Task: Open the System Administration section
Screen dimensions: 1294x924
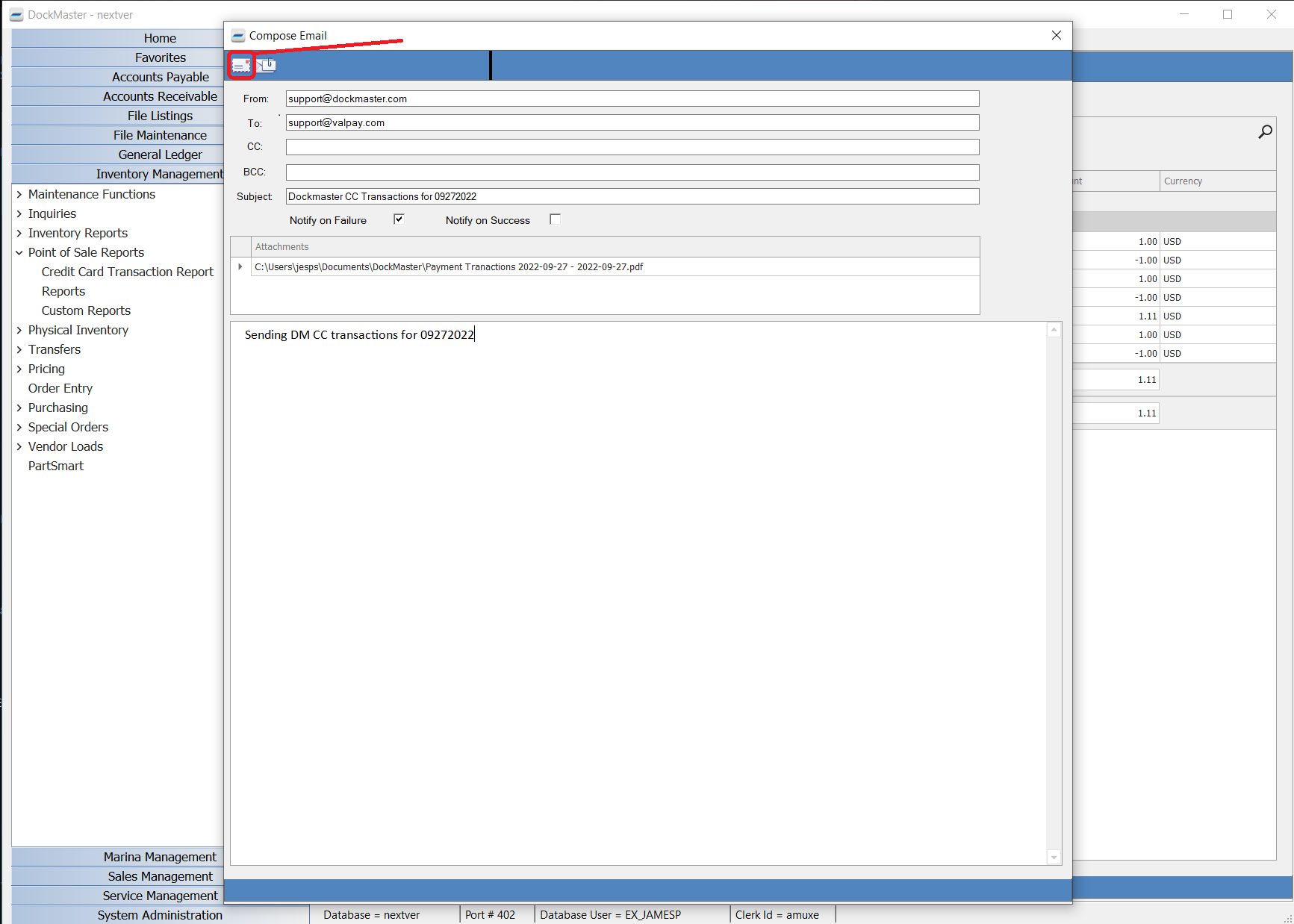Action: click(x=160, y=915)
